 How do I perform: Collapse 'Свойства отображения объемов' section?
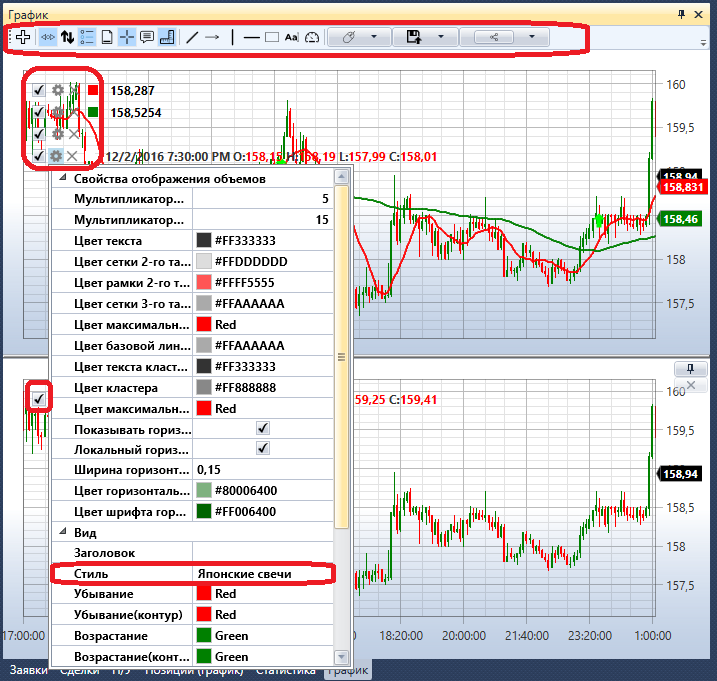pos(63,177)
